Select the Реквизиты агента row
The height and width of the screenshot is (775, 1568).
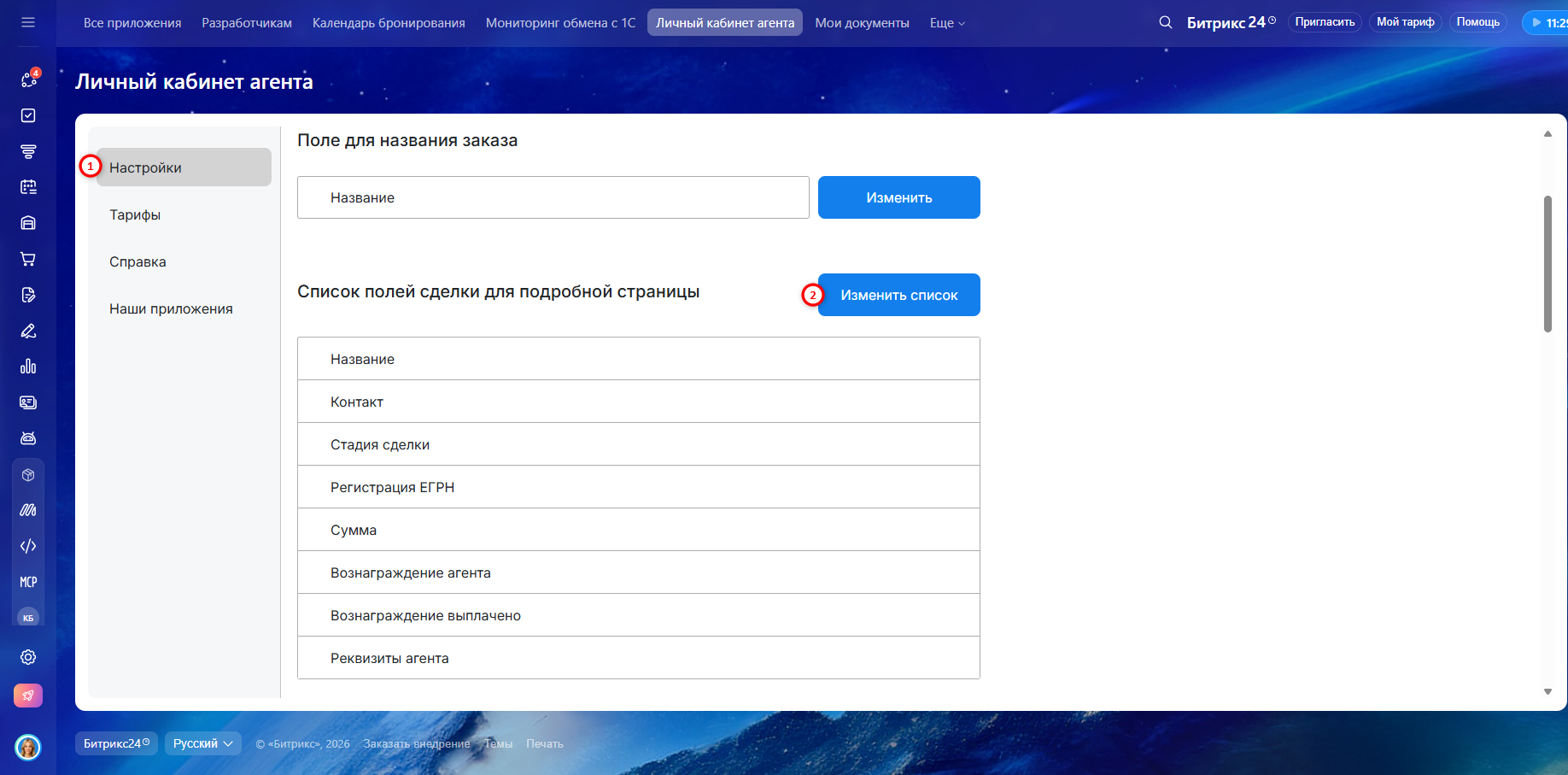coord(639,658)
